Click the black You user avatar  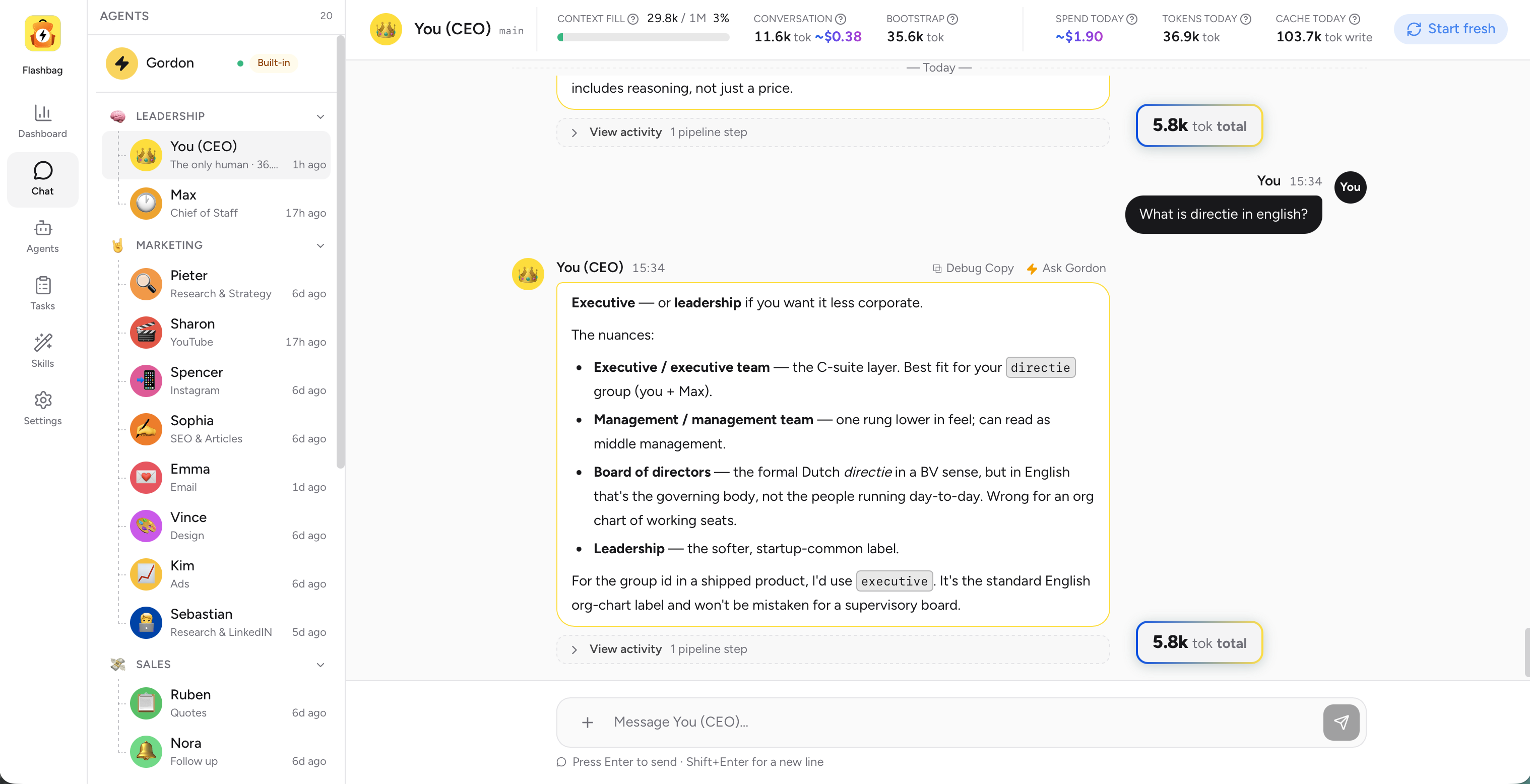tap(1350, 187)
